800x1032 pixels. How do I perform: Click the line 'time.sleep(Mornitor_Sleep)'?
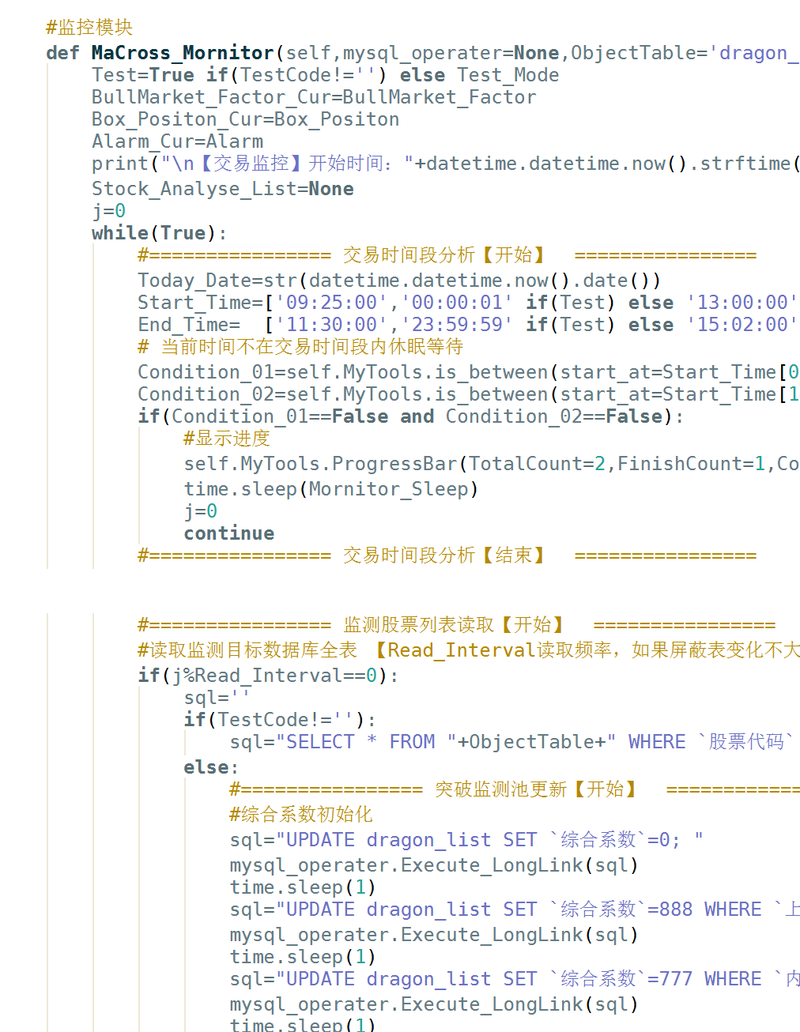(x=331, y=489)
